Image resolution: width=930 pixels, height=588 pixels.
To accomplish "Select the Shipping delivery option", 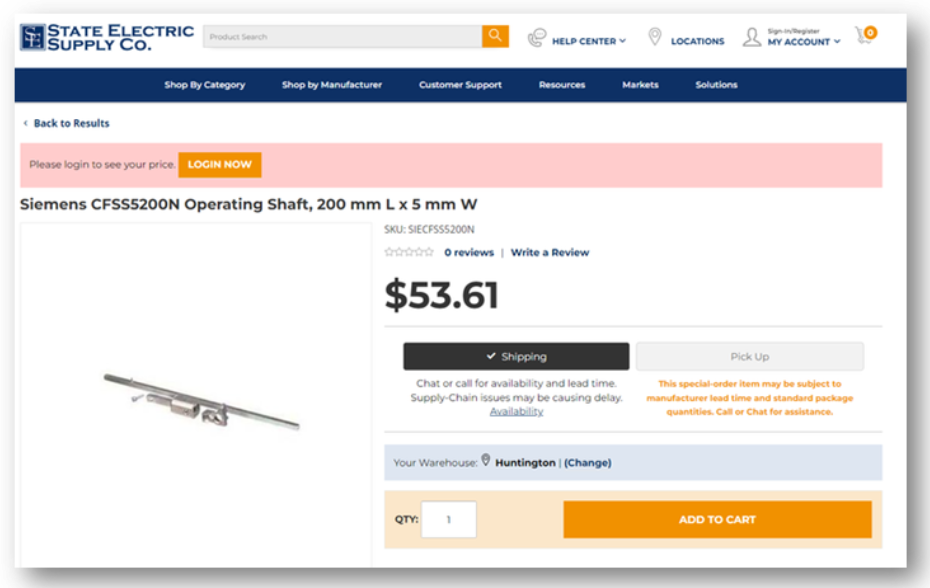I will pyautogui.click(x=516, y=357).
